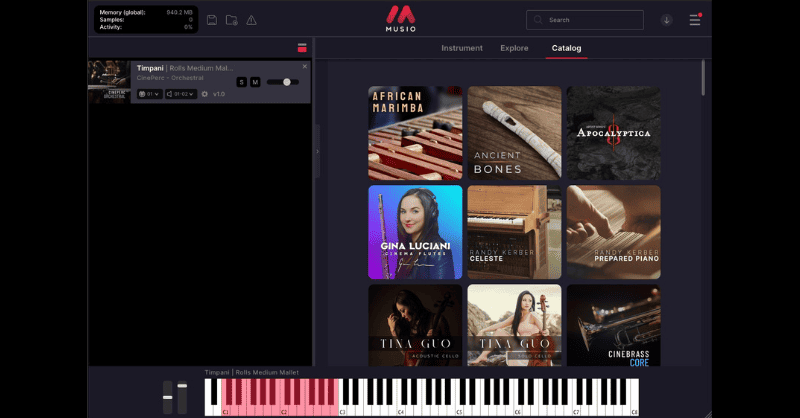Open the Randy Kerber Prepared Piano tile
Viewport: 800px width, 418px height.
613,232
